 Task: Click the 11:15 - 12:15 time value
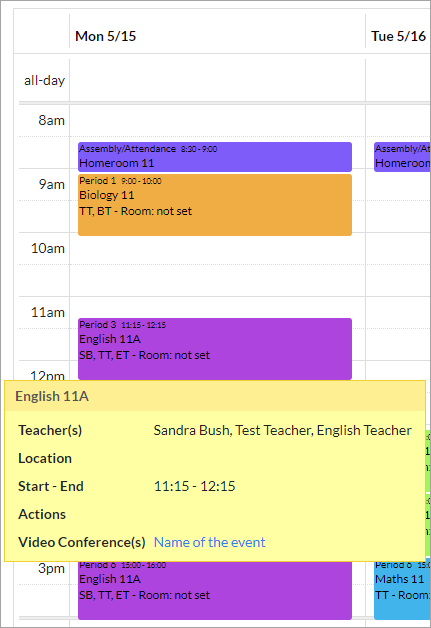pos(195,486)
